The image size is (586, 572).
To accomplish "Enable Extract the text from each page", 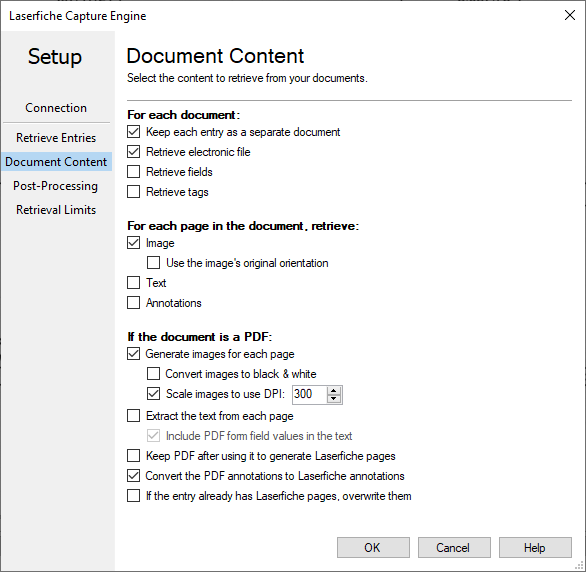I will 133,416.
